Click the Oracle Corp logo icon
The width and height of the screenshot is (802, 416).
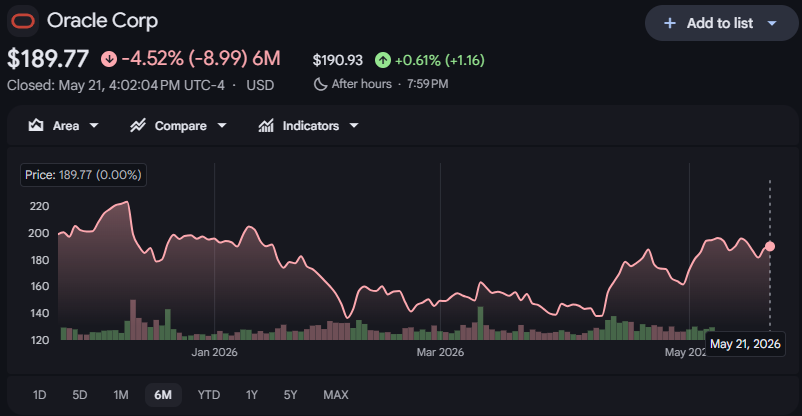click(23, 21)
